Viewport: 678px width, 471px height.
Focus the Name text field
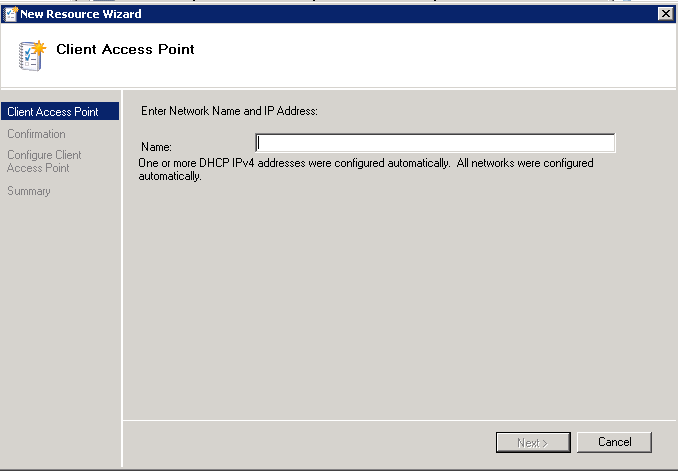pyautogui.click(x=435, y=142)
